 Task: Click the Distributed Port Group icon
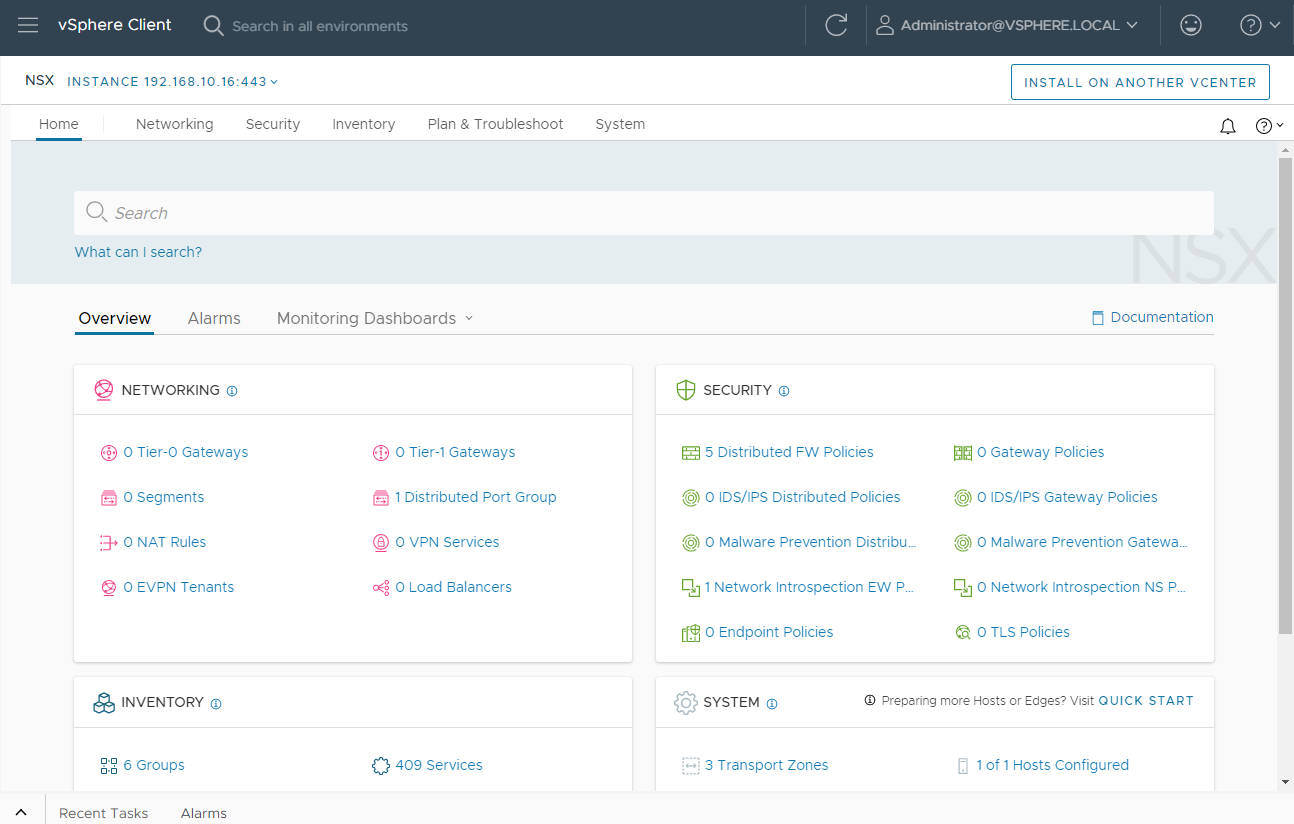coord(381,498)
